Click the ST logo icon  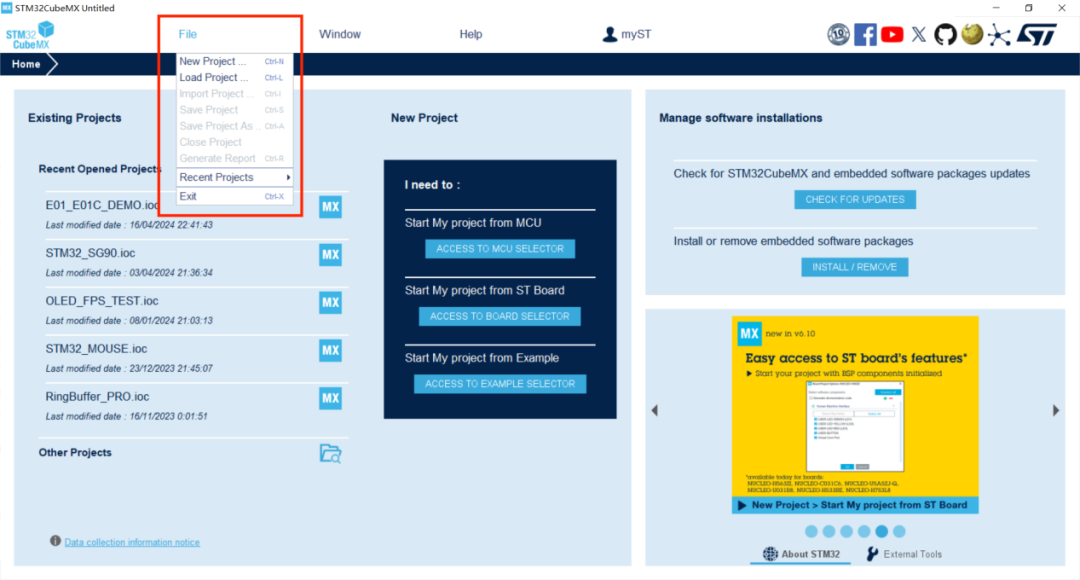(x=1037, y=34)
